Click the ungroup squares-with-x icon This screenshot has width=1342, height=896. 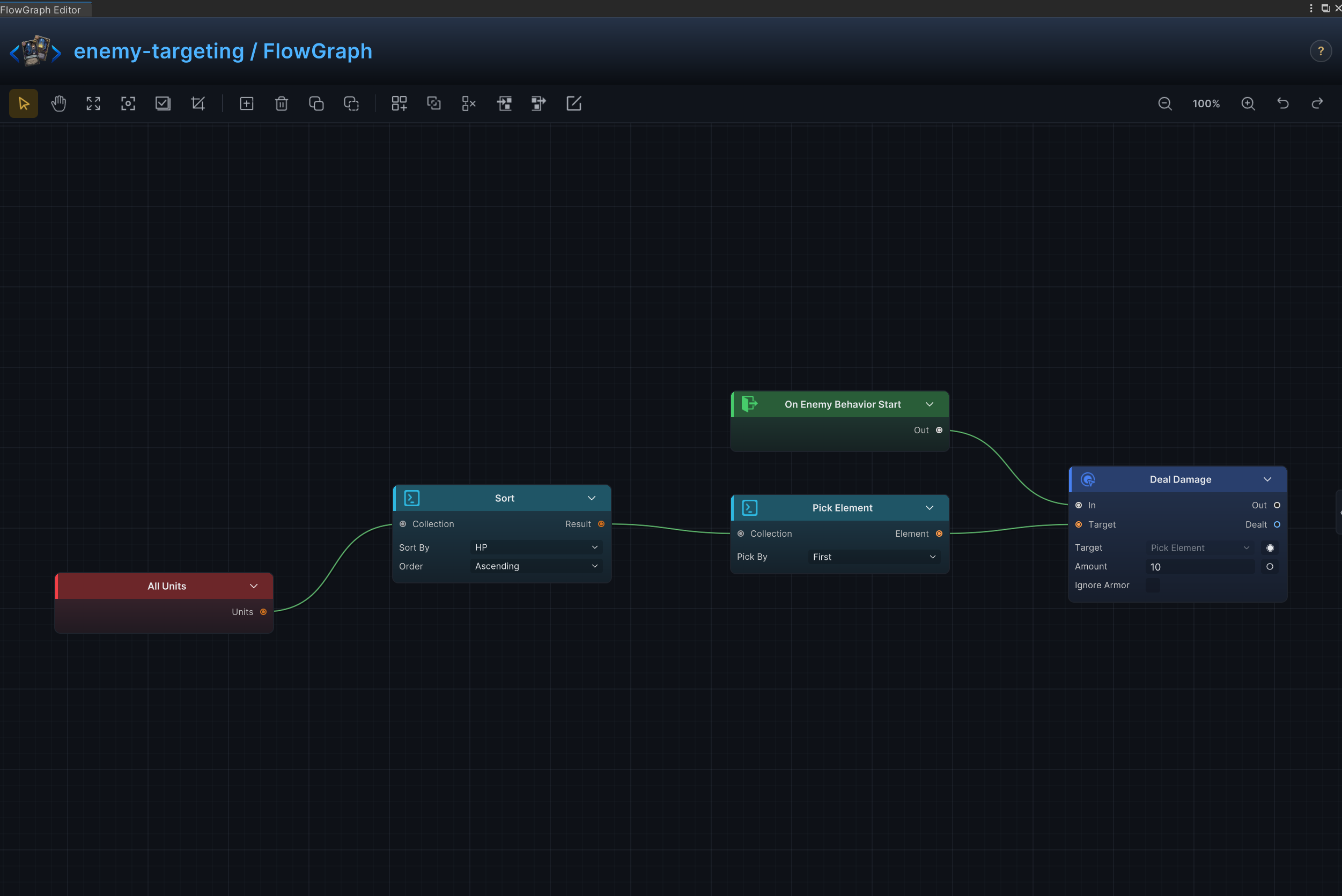coord(469,103)
